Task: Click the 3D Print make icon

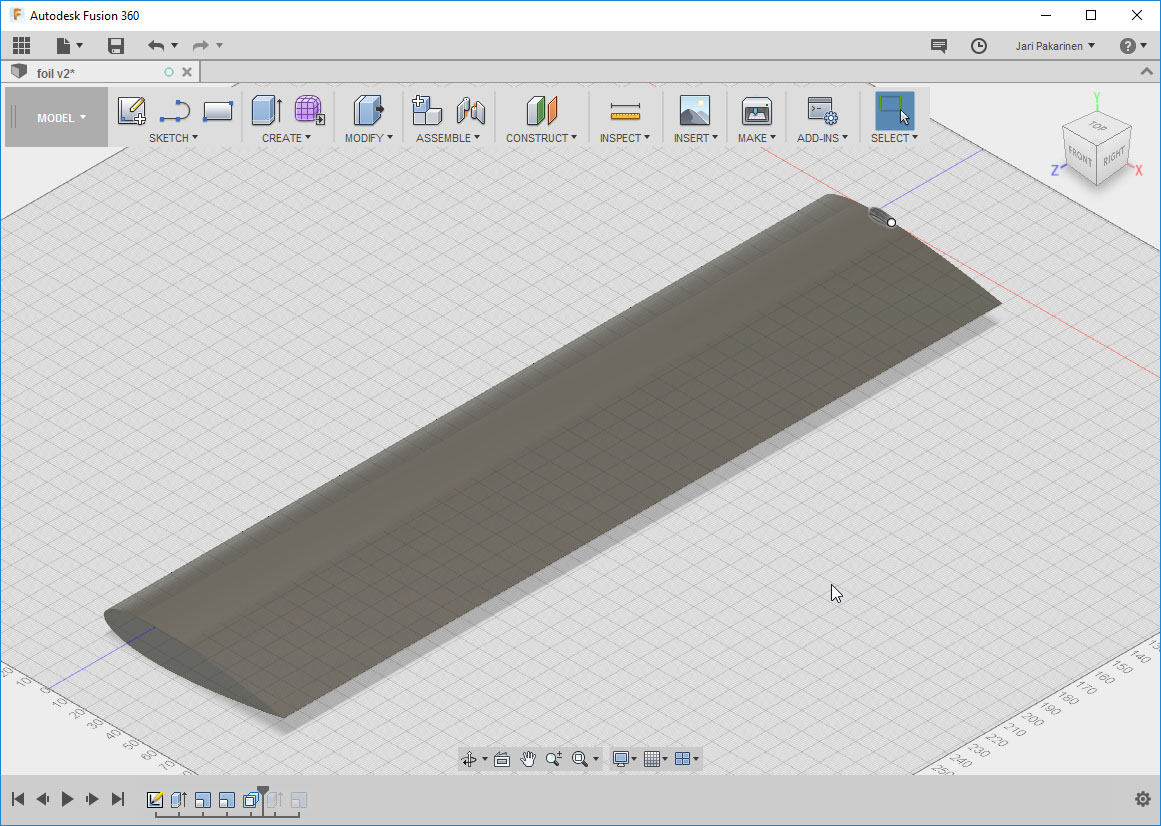Action: (x=757, y=110)
